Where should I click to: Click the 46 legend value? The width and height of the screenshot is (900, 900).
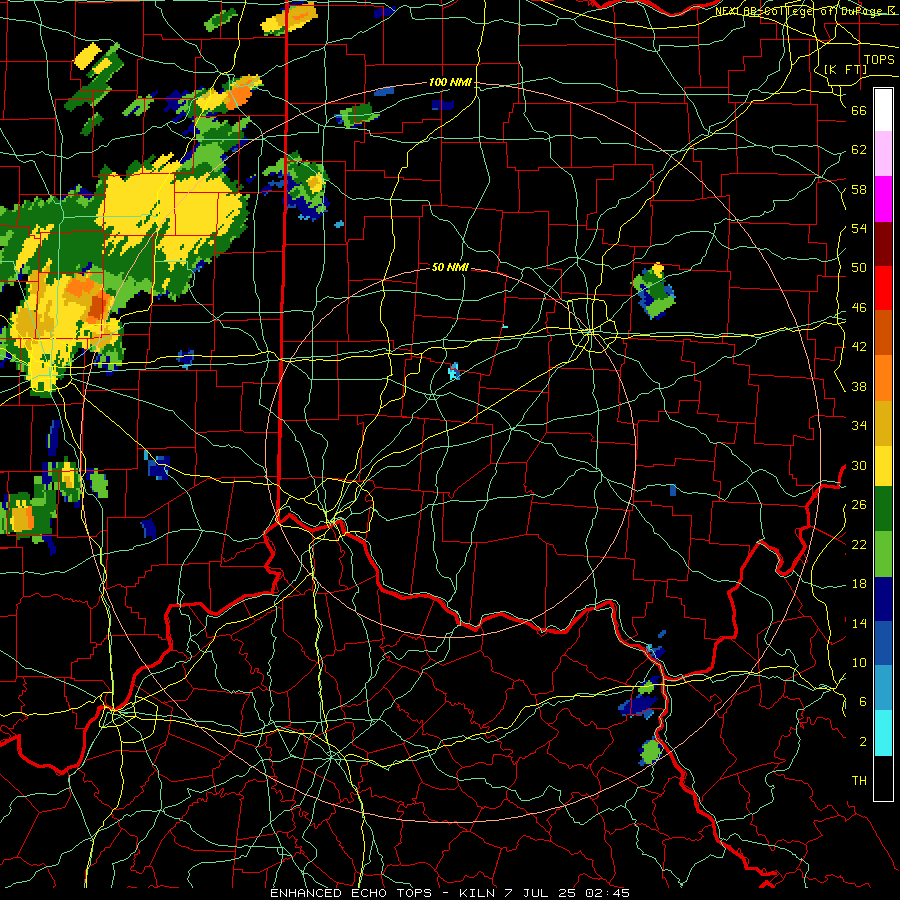point(859,308)
